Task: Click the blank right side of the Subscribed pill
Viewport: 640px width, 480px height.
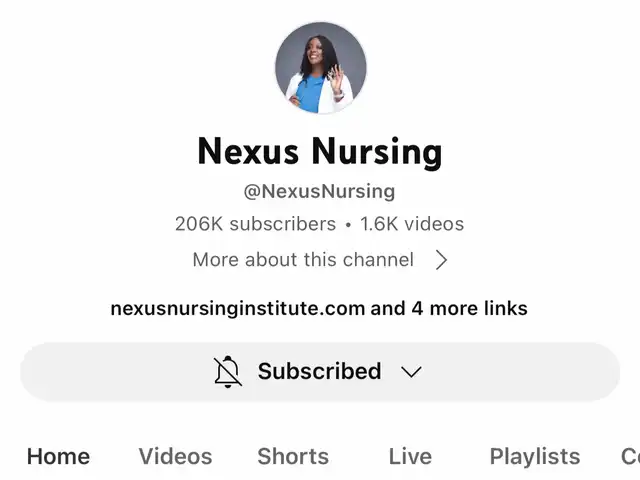Action: [522, 372]
